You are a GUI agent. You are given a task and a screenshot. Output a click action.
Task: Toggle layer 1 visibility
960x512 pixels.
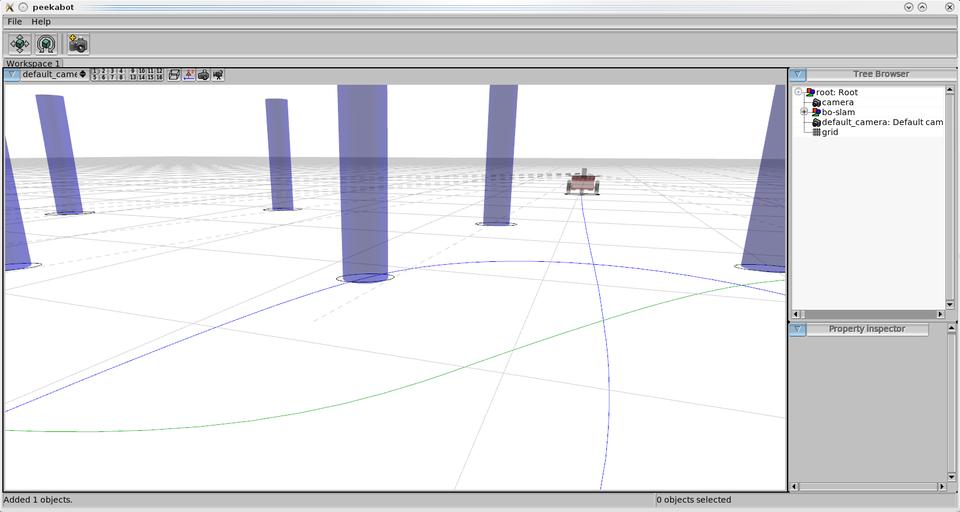tap(94, 71)
